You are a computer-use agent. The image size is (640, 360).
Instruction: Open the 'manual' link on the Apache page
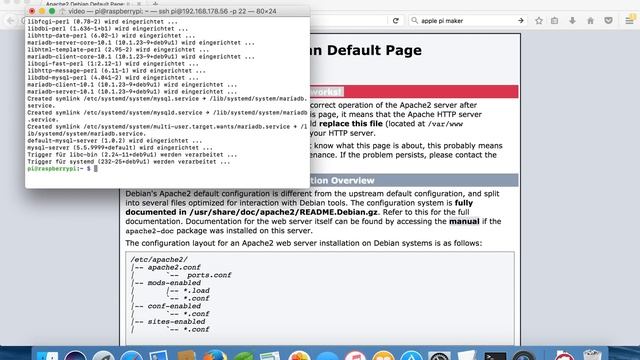pos(464,221)
